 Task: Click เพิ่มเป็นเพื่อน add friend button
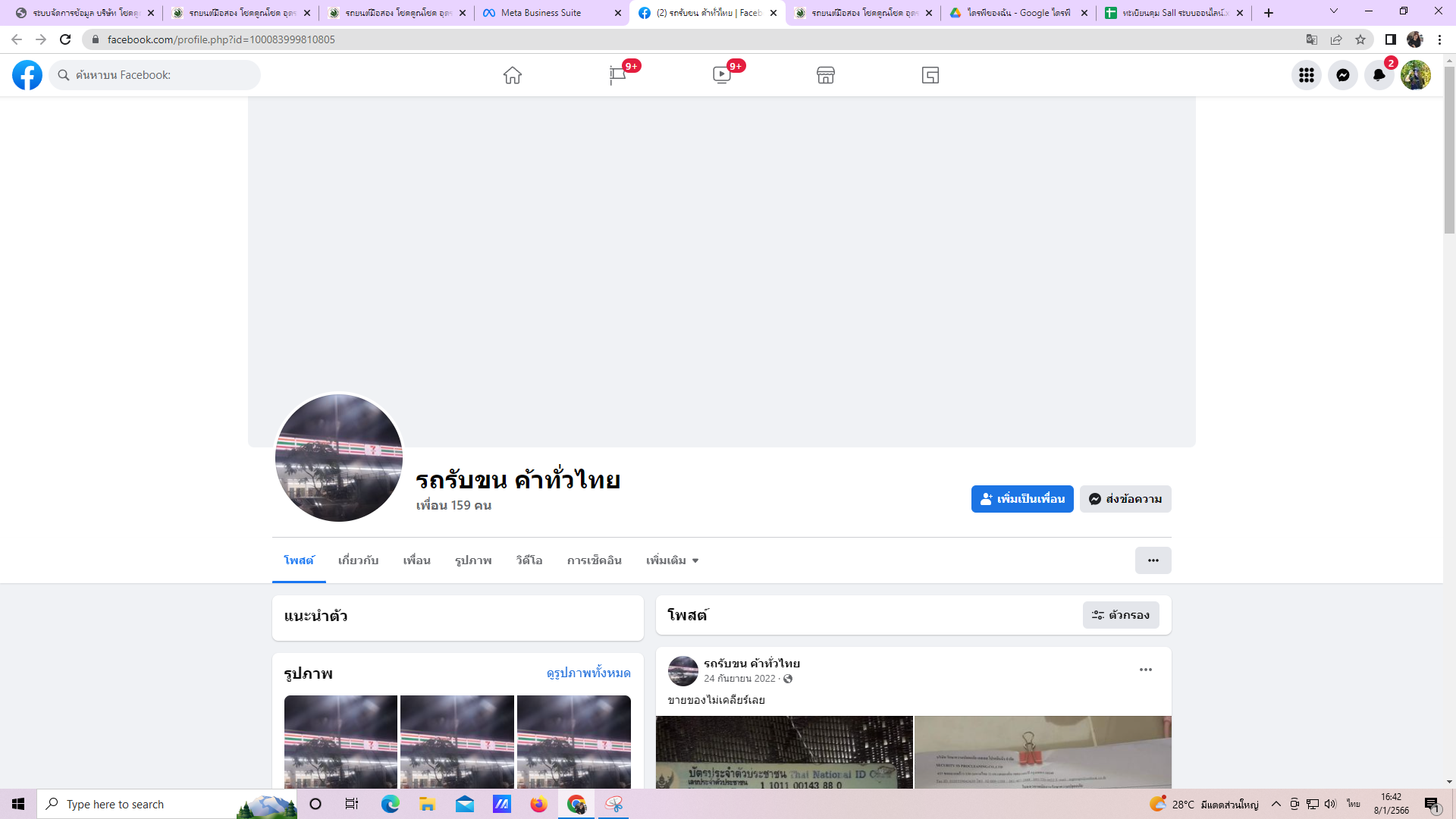[x=1021, y=499]
